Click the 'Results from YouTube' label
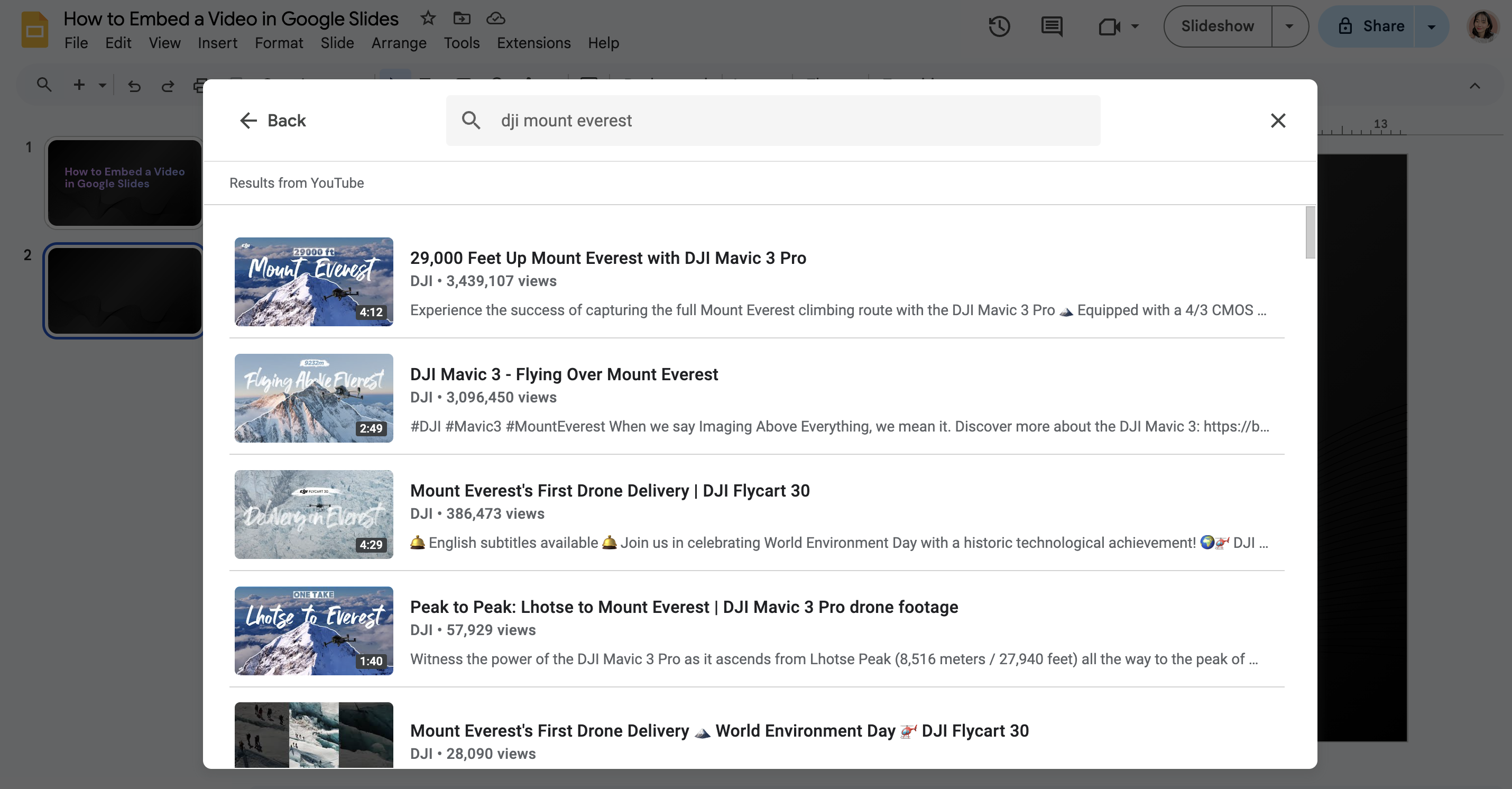 [x=297, y=182]
